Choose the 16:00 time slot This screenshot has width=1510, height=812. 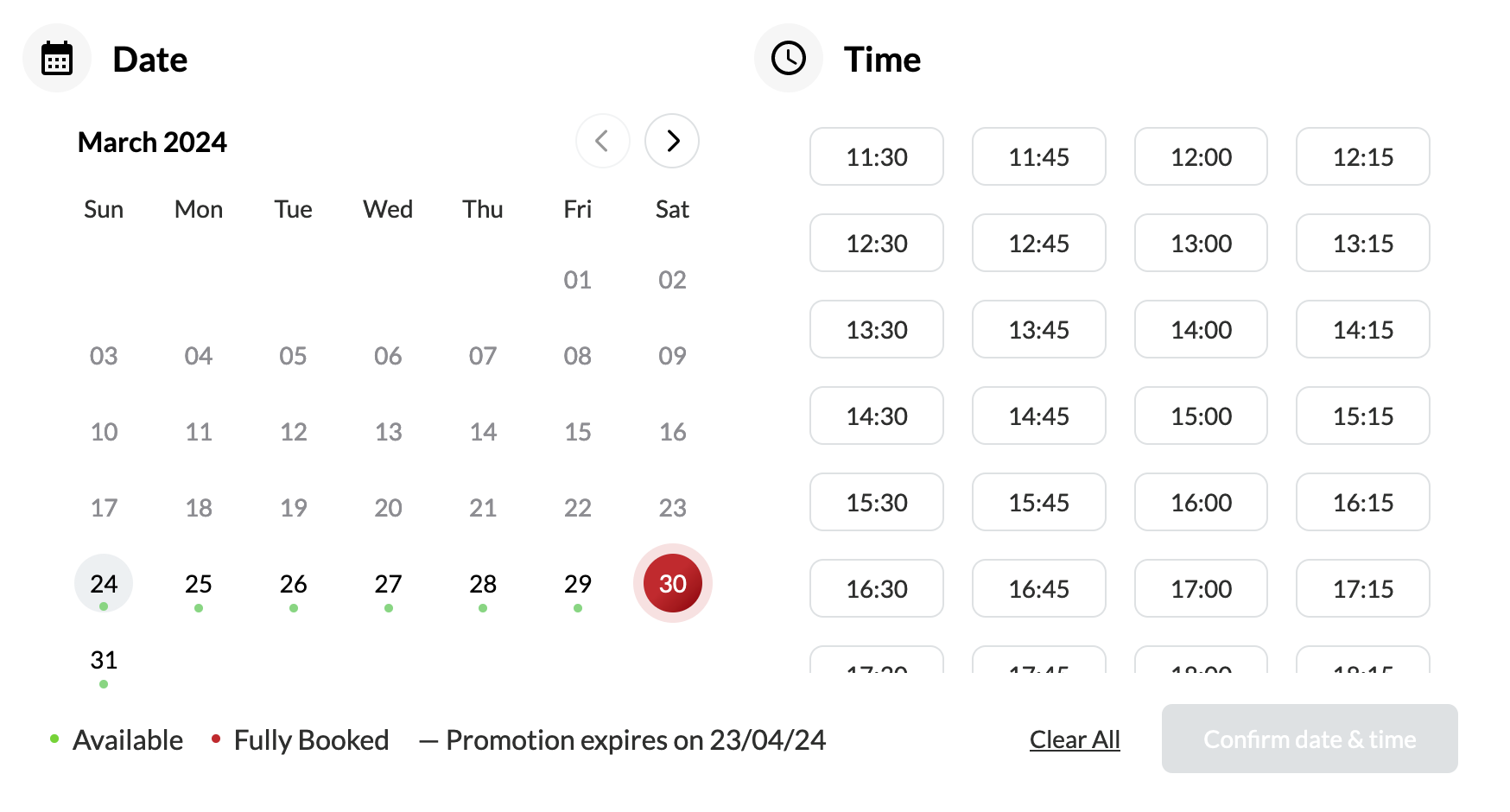1201,502
